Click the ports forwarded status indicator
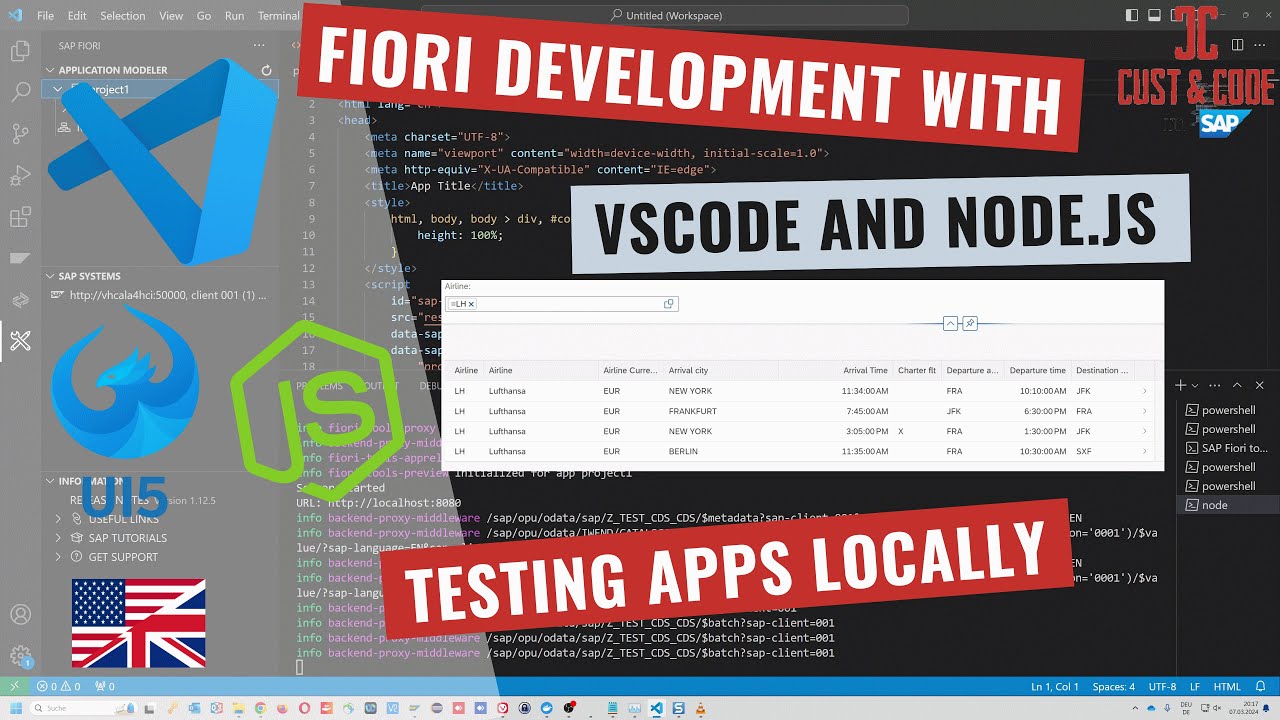The height and width of the screenshot is (720, 1280). point(104,687)
